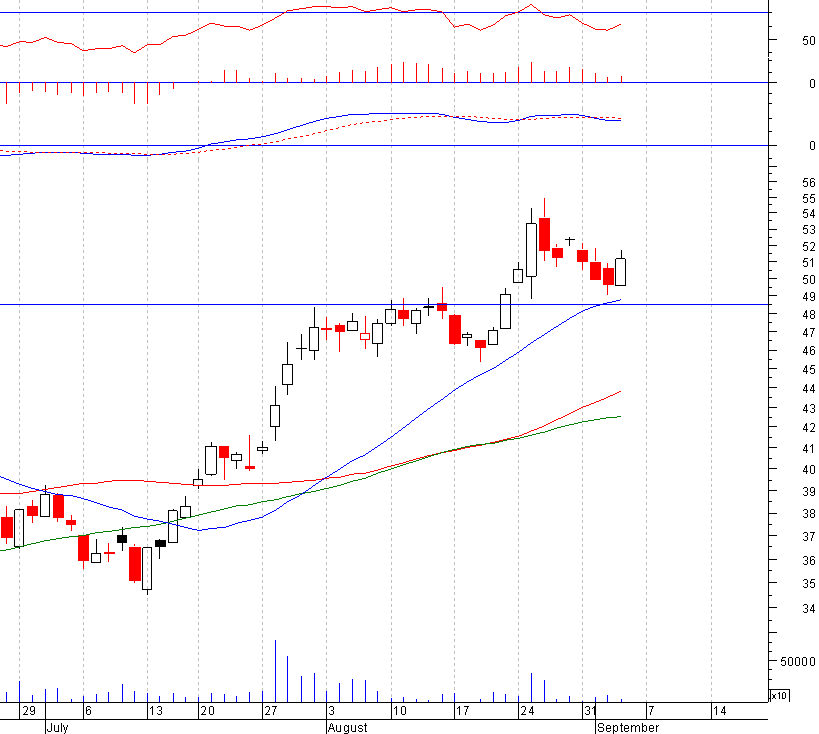Click the 37 price axis label
The image size is (819, 734).
click(809, 537)
